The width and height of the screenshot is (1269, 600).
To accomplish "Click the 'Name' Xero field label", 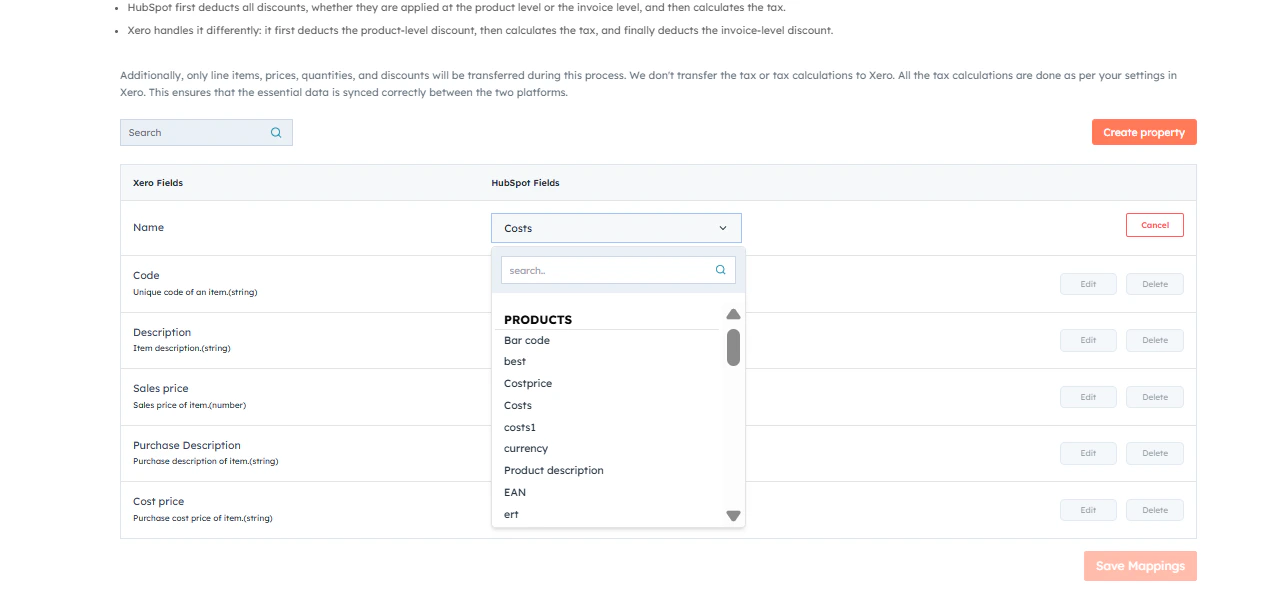I will point(148,227).
